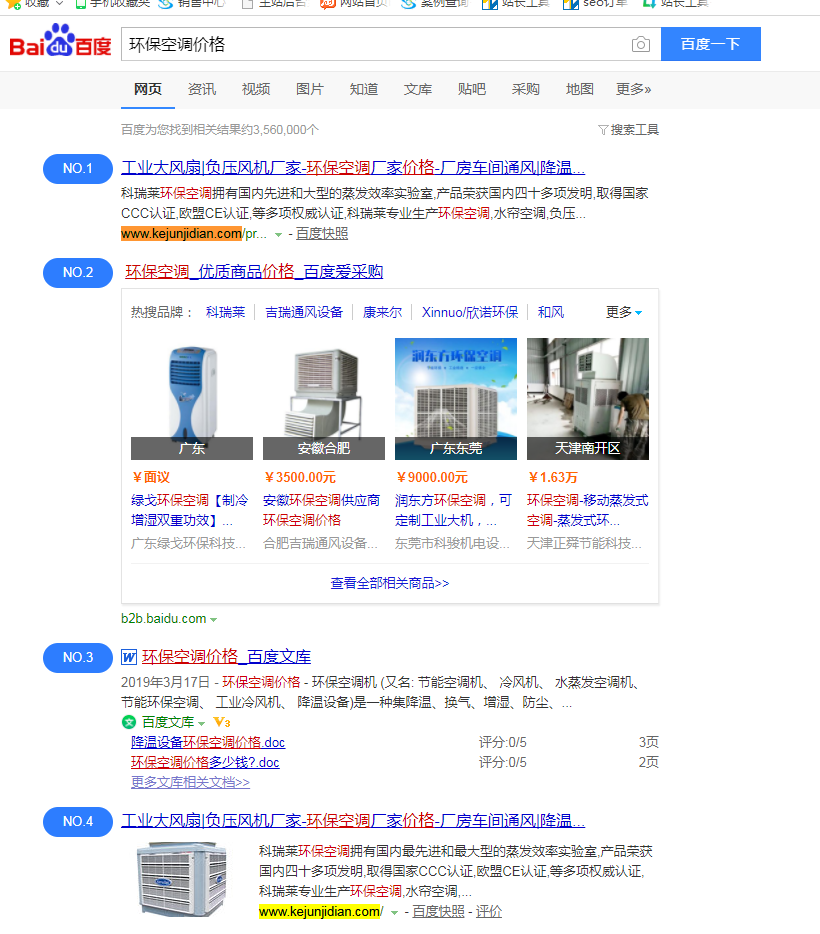
Task: Expand dropdown arrow next to b2b.baidu.com
Action: [x=213, y=619]
